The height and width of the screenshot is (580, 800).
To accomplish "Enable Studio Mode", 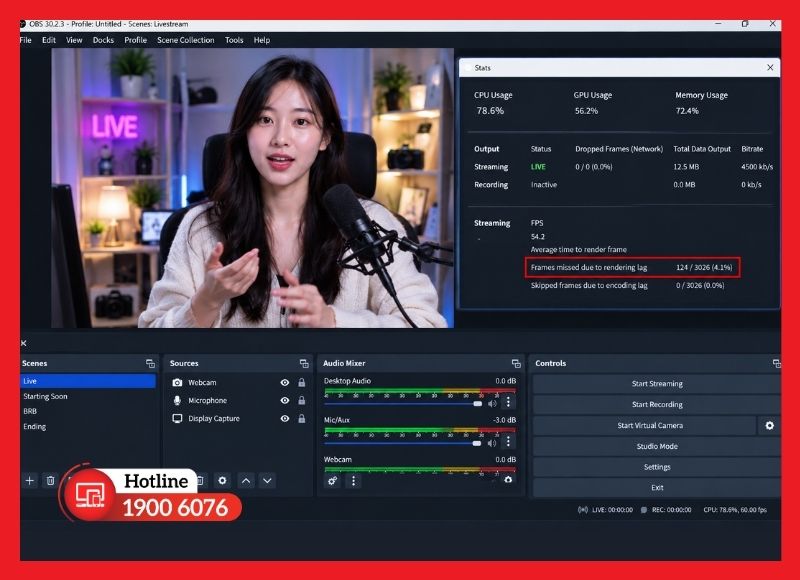I will [657, 446].
